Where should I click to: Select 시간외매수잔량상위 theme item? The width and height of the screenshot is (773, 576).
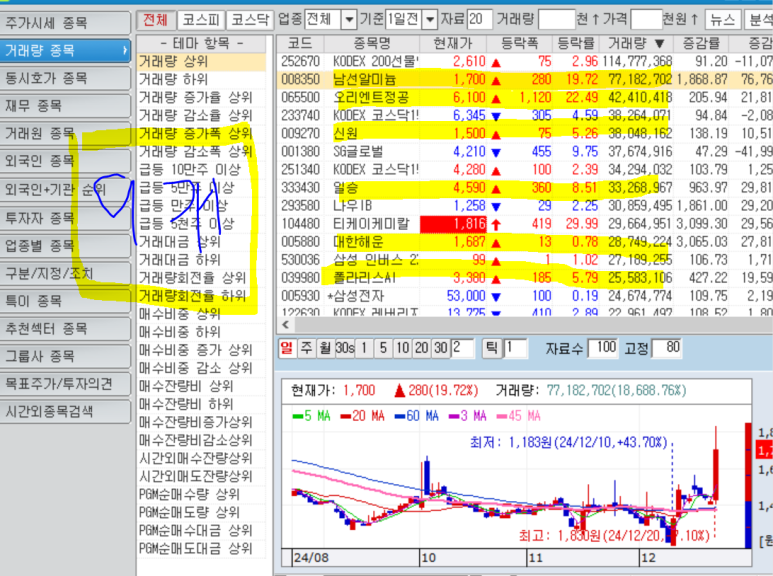pyautogui.click(x=201, y=458)
